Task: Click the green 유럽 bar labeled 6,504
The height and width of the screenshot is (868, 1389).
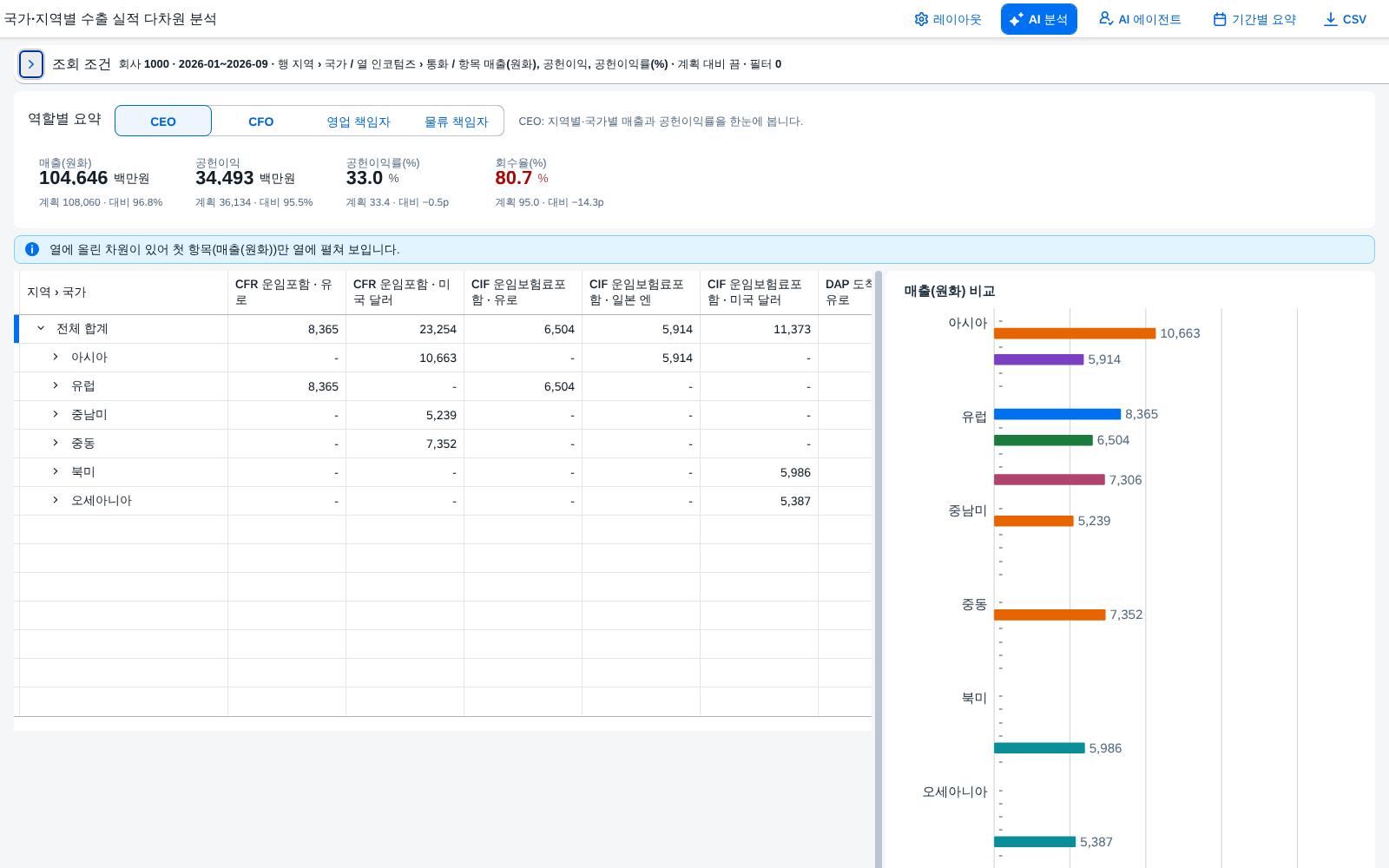Action: click(x=1043, y=440)
